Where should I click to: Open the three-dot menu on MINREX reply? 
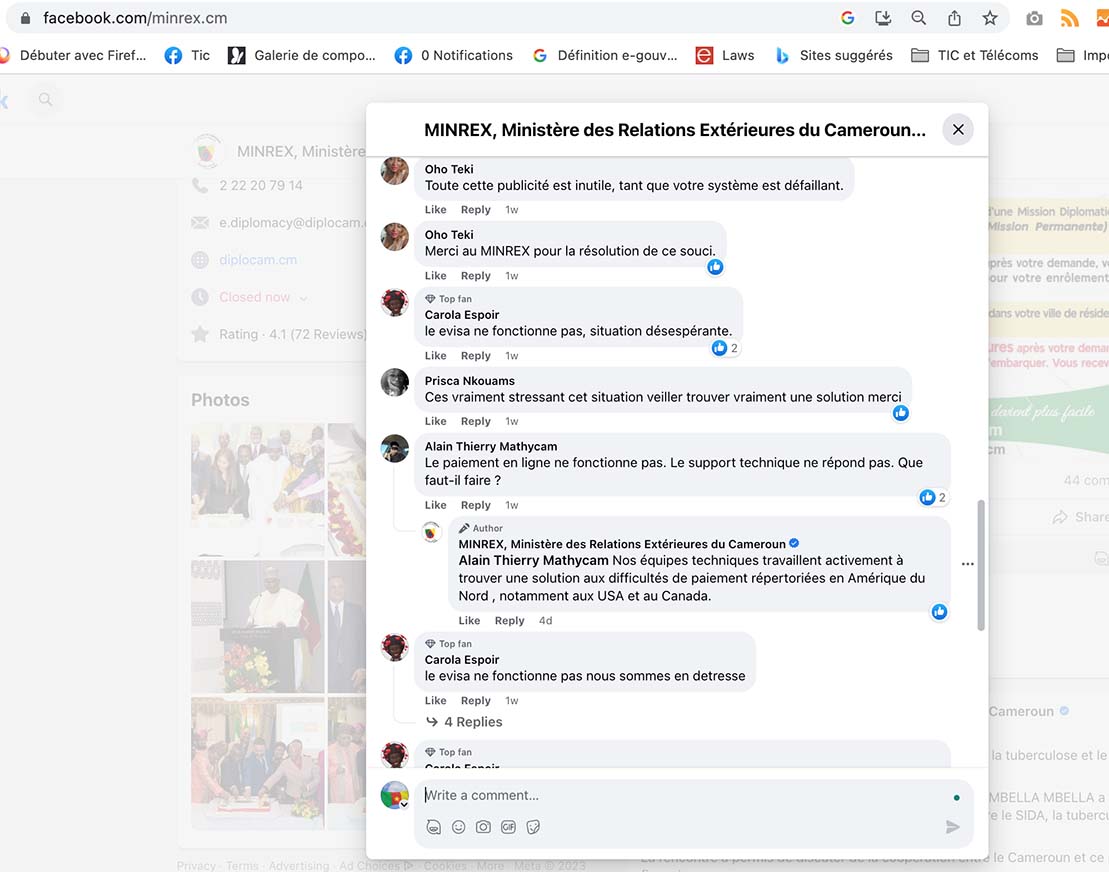(967, 564)
